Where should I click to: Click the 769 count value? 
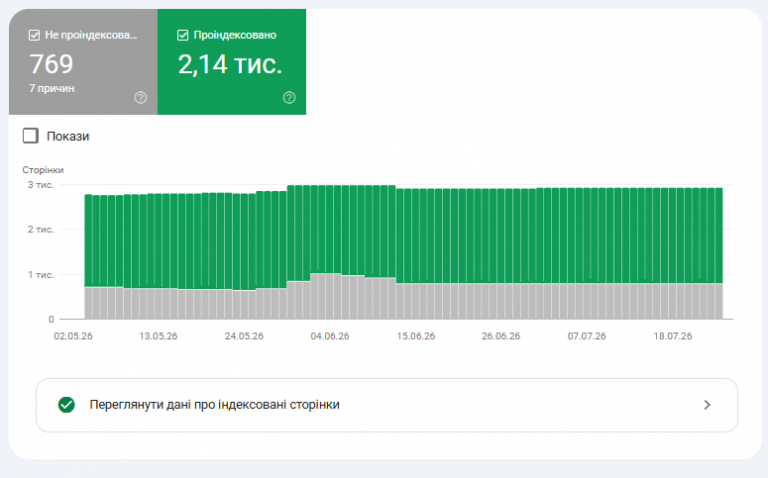pos(51,64)
